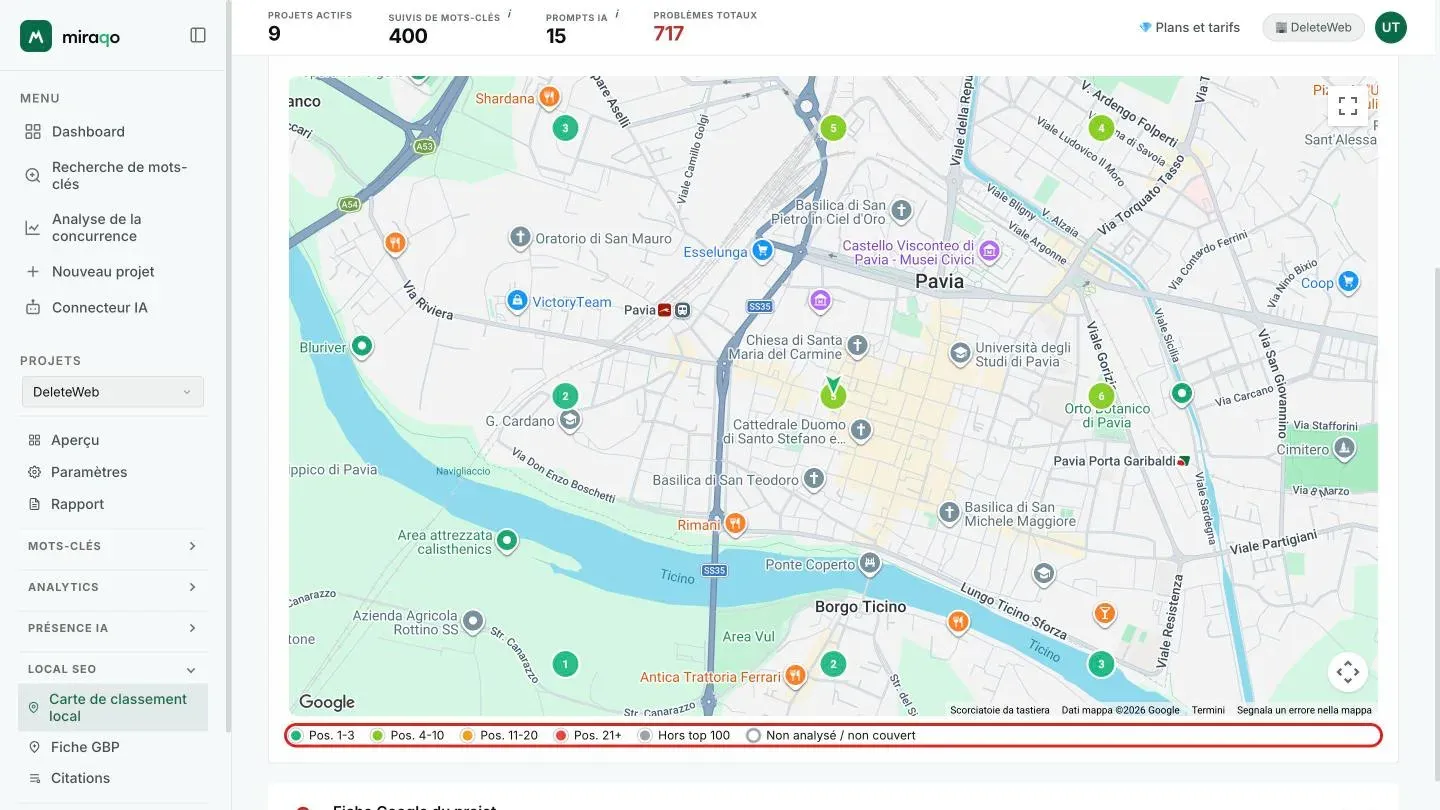Click the DeleteWeb button in header
Viewport: 1440px width, 810px height.
(x=1314, y=28)
